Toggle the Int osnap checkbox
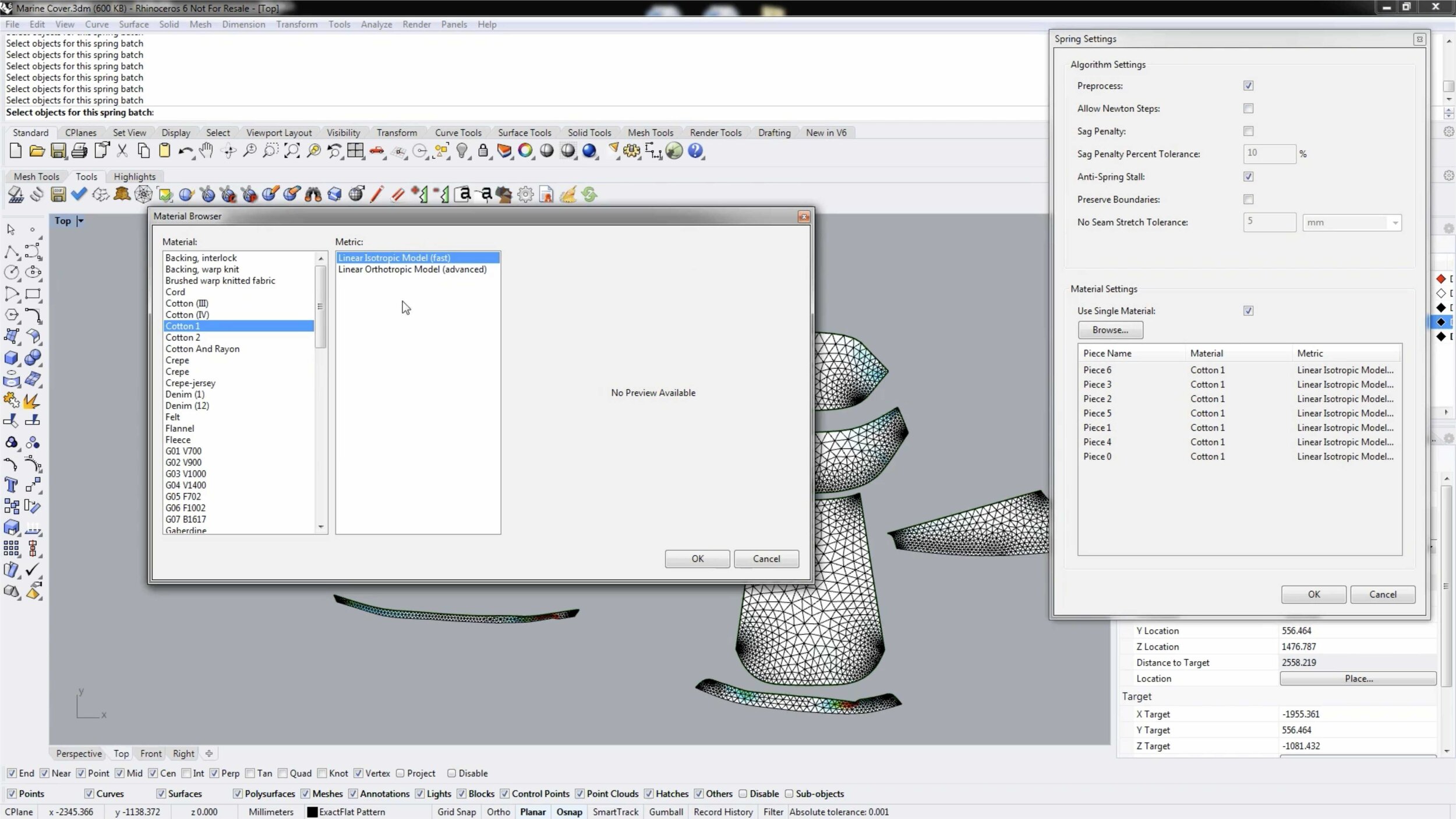The width and height of the screenshot is (1456, 819). click(186, 773)
